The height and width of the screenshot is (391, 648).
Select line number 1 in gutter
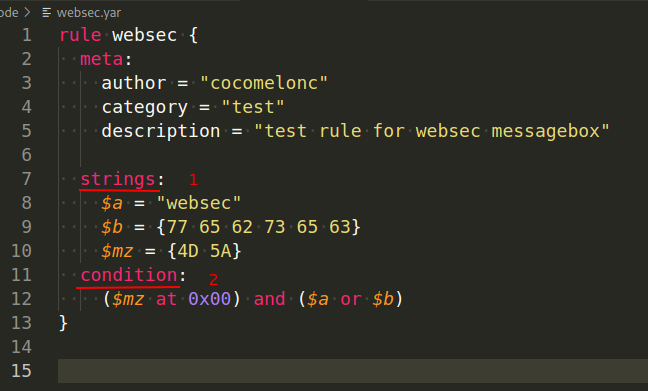pos(27,35)
